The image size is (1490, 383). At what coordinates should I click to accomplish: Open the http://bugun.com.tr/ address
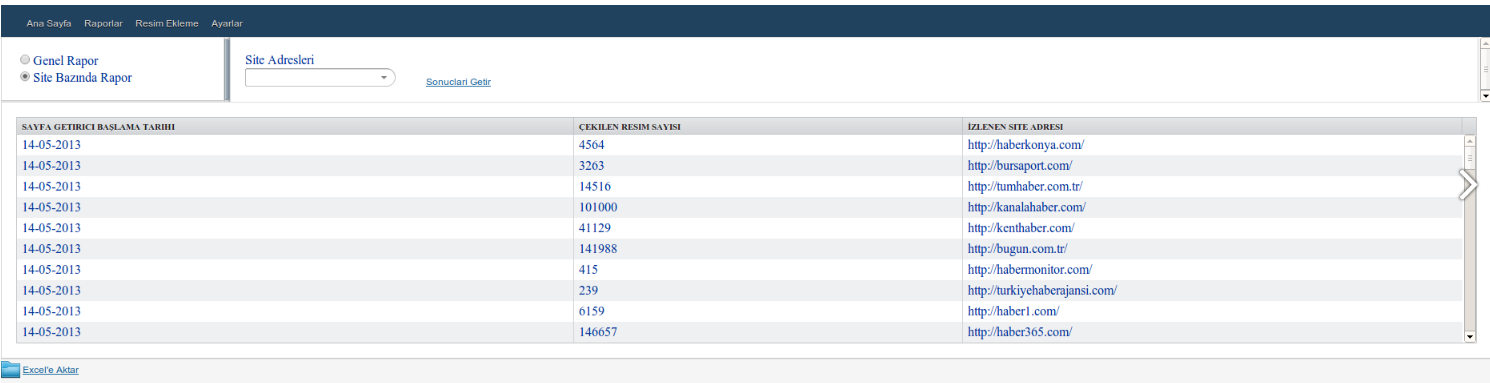(1018, 249)
